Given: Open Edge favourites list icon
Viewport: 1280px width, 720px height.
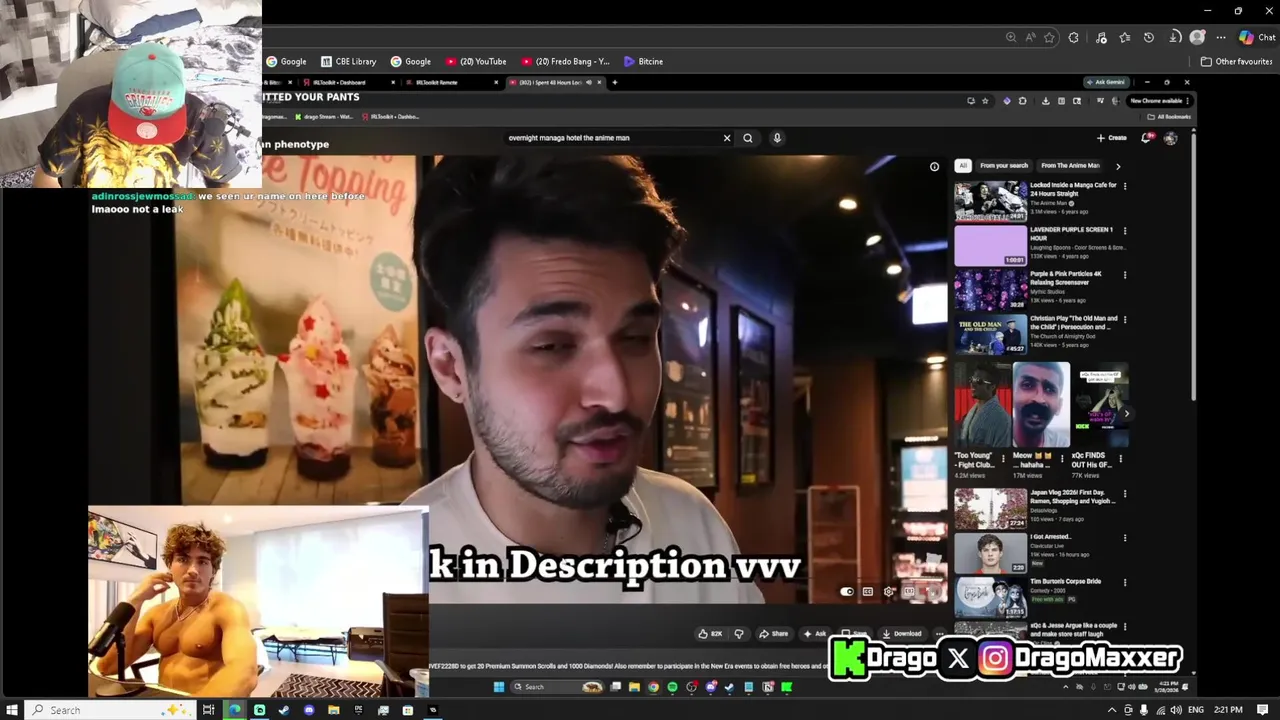Looking at the screenshot, I should pos(1125,37).
